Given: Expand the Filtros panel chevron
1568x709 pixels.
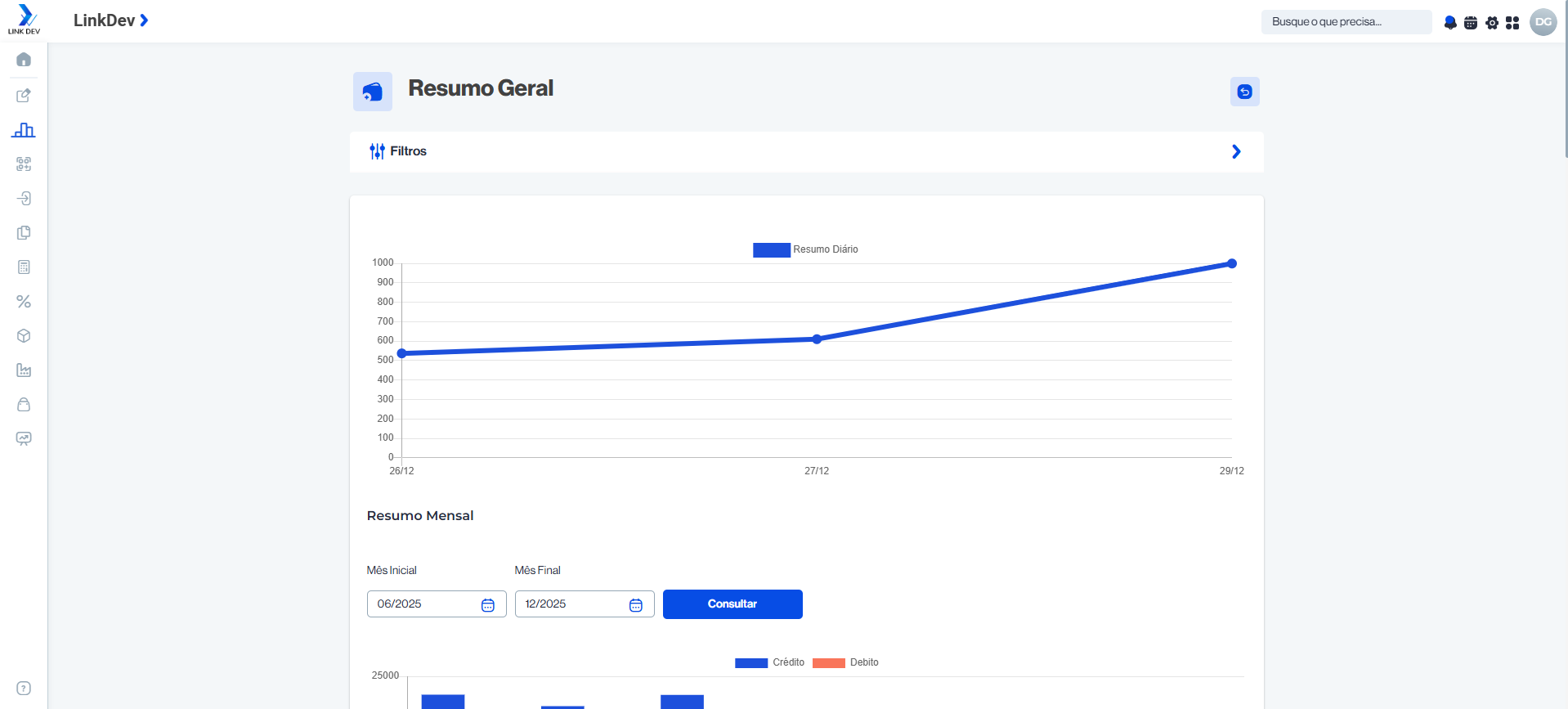Looking at the screenshot, I should click(x=1236, y=151).
